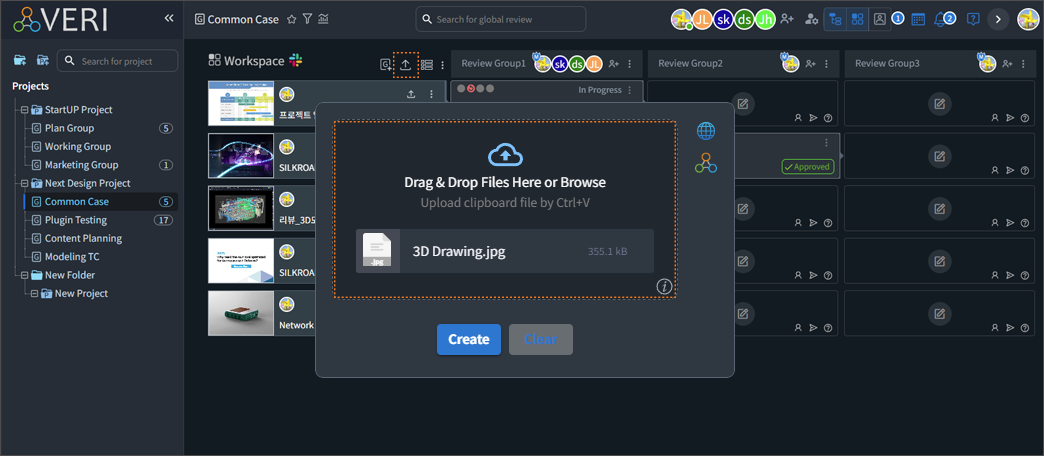Toggle the profile card view button
Image resolution: width=1044 pixels, height=456 pixels.
pyautogui.click(x=878, y=19)
